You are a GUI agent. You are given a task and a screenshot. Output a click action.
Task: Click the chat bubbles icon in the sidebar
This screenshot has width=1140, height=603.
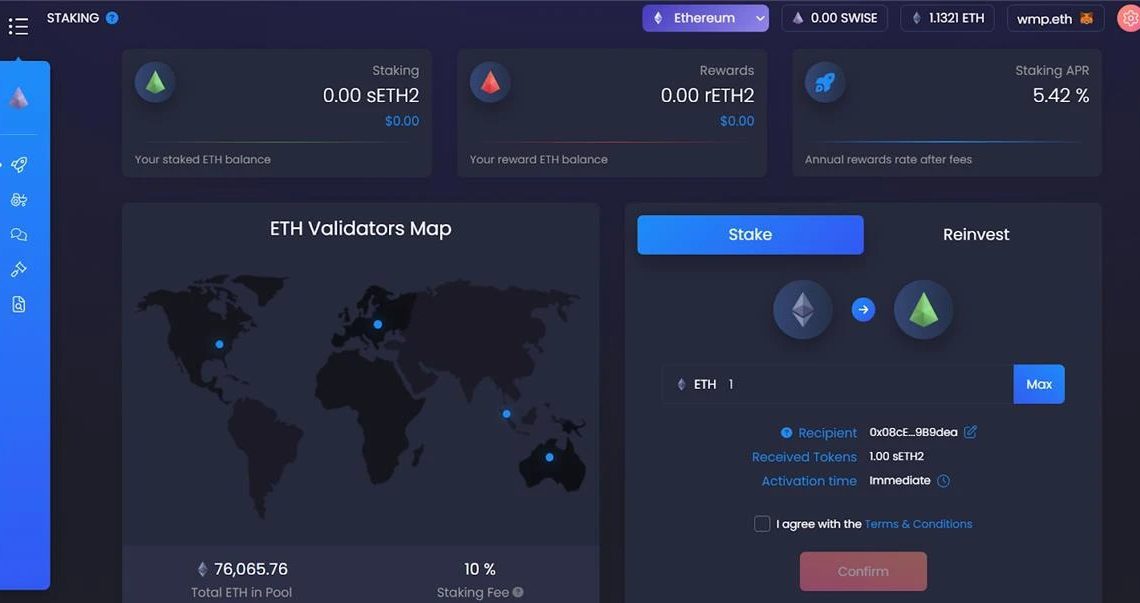(20, 233)
